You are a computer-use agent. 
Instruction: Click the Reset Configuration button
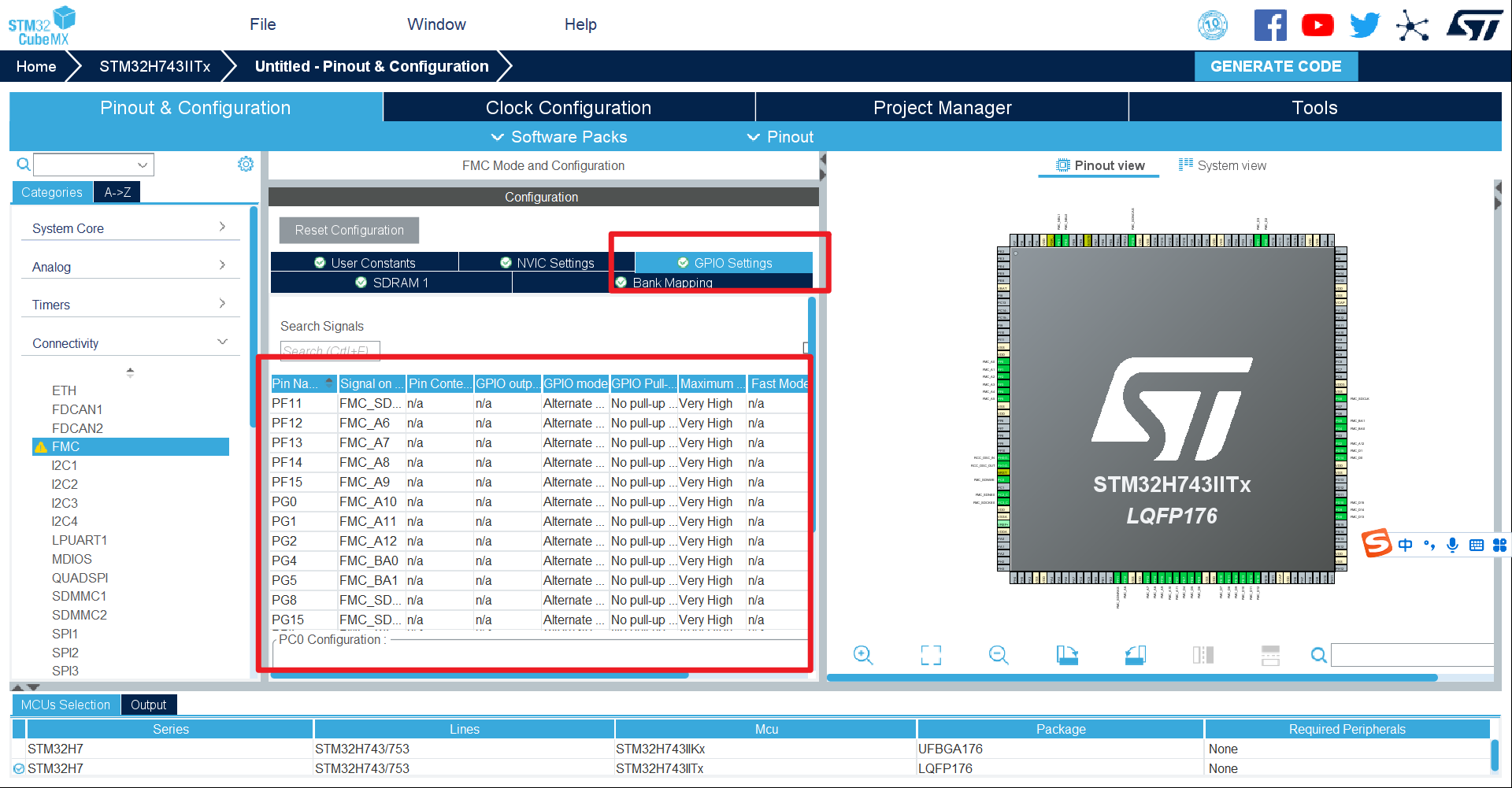pyautogui.click(x=349, y=230)
